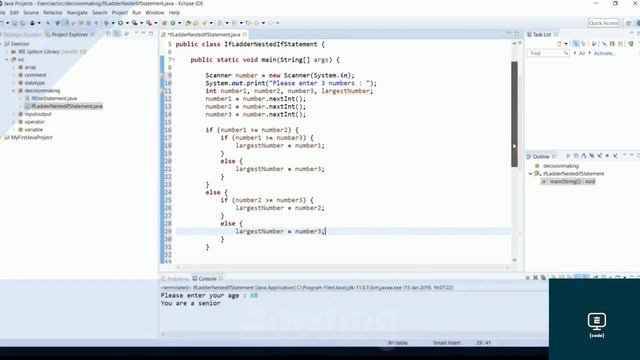Expand the array package node
The width and height of the screenshot is (640, 360).
click(x=14, y=67)
